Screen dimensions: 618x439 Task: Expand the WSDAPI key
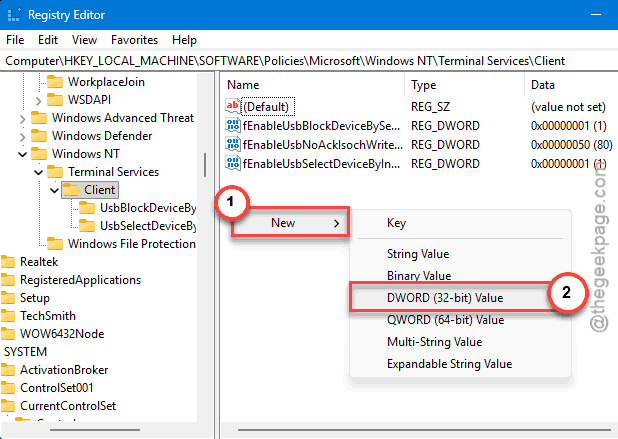(x=38, y=101)
